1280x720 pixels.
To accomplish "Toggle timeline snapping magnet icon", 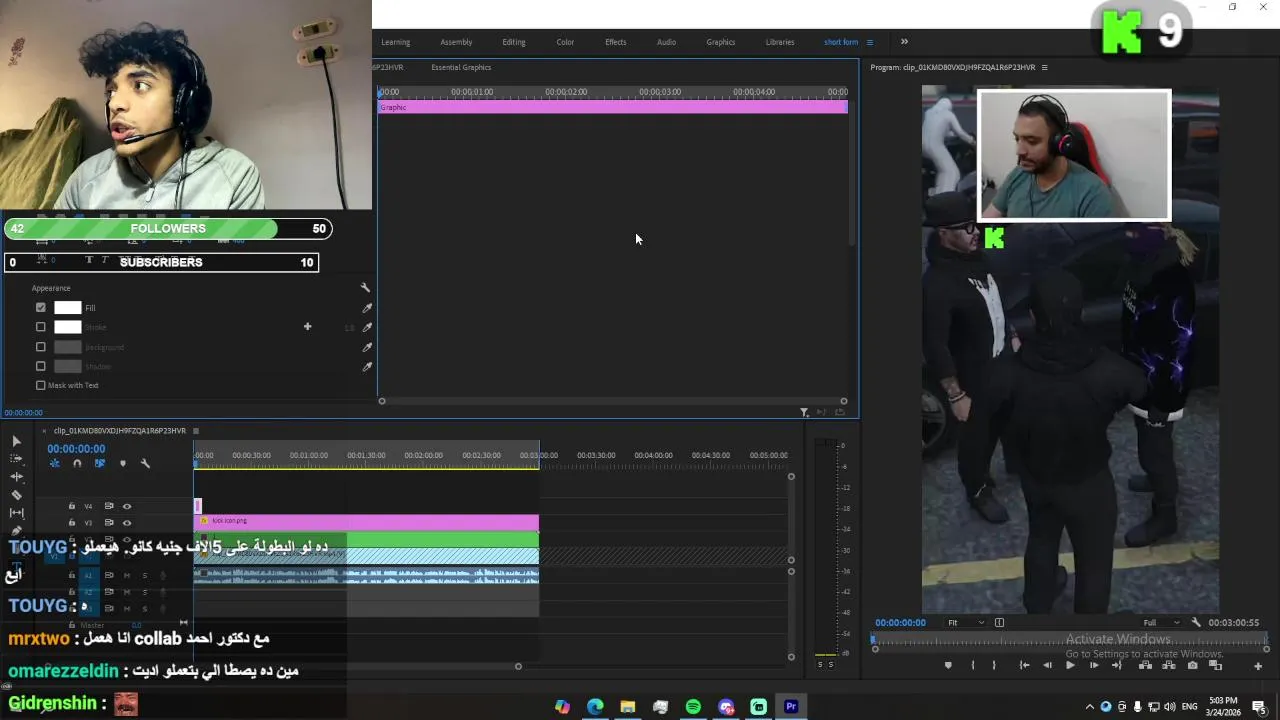I will [77, 463].
